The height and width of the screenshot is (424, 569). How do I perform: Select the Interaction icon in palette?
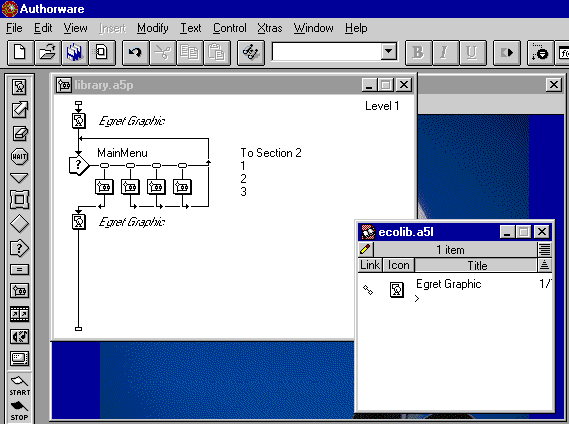coord(19,248)
